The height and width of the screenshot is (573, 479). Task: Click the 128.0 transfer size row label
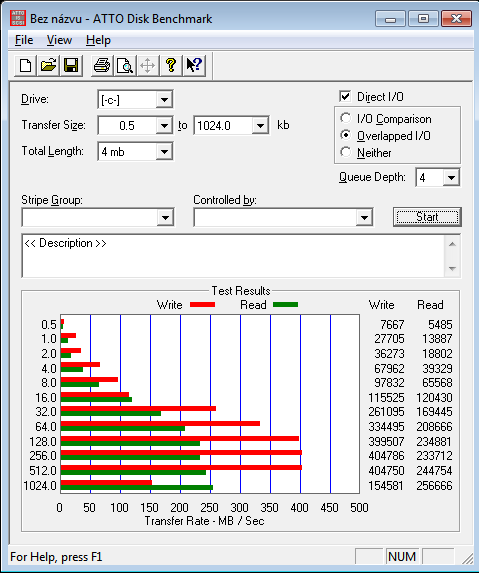click(x=43, y=441)
